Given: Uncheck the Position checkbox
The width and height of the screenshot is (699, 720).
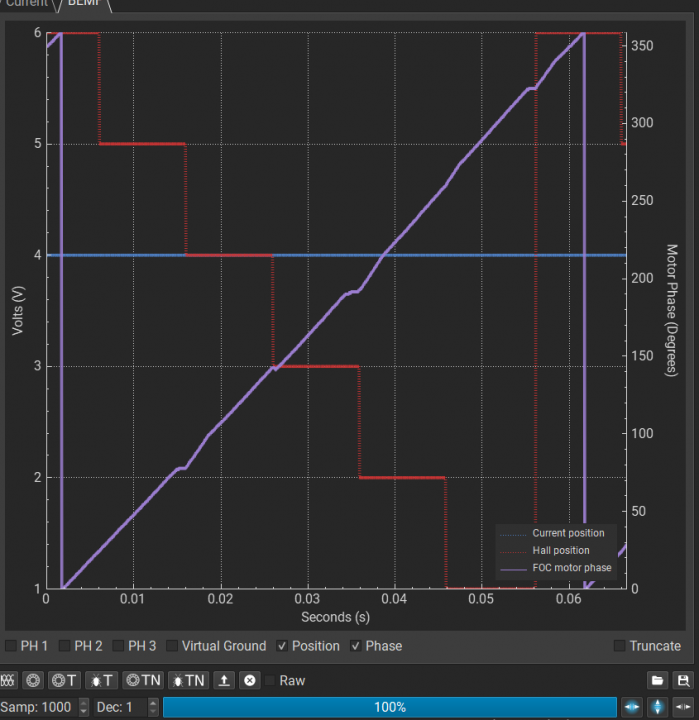Looking at the screenshot, I should tap(282, 646).
